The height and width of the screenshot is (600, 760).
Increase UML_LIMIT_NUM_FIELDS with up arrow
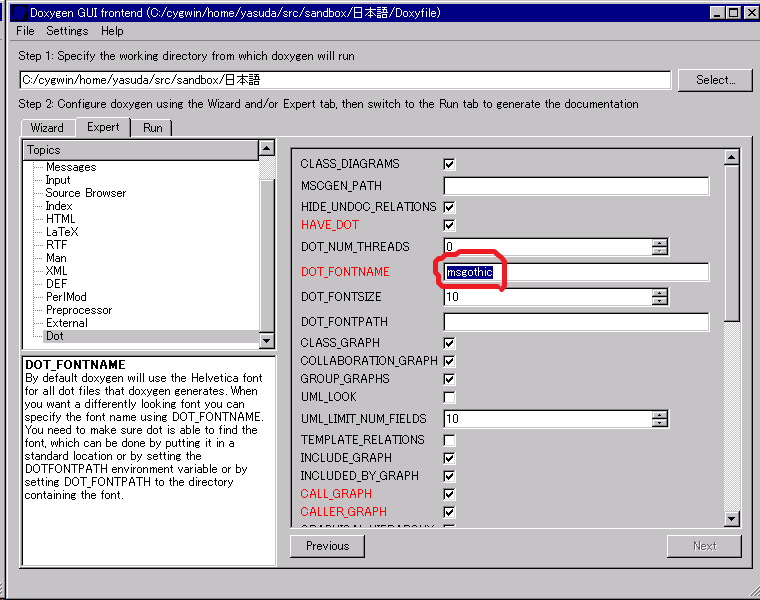pos(659,415)
